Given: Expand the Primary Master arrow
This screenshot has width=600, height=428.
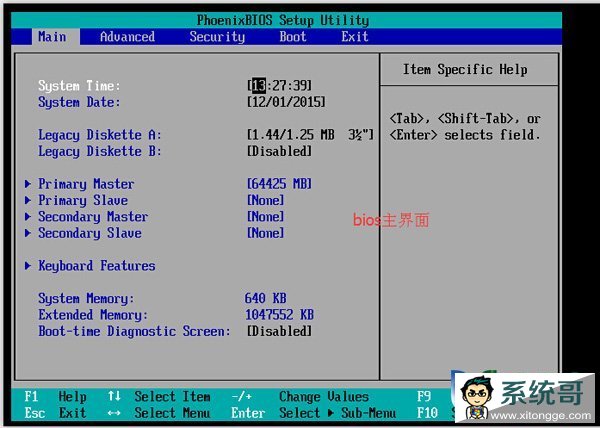Looking at the screenshot, I should 28,184.
